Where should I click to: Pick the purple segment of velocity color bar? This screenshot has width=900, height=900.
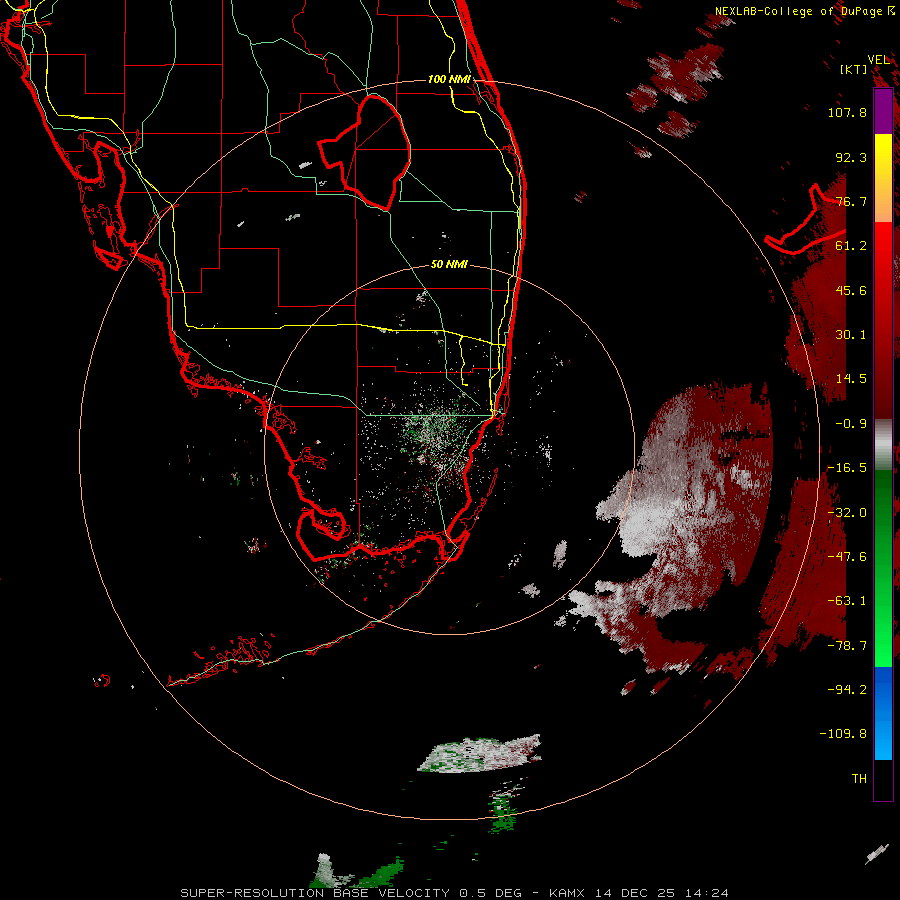point(883,111)
